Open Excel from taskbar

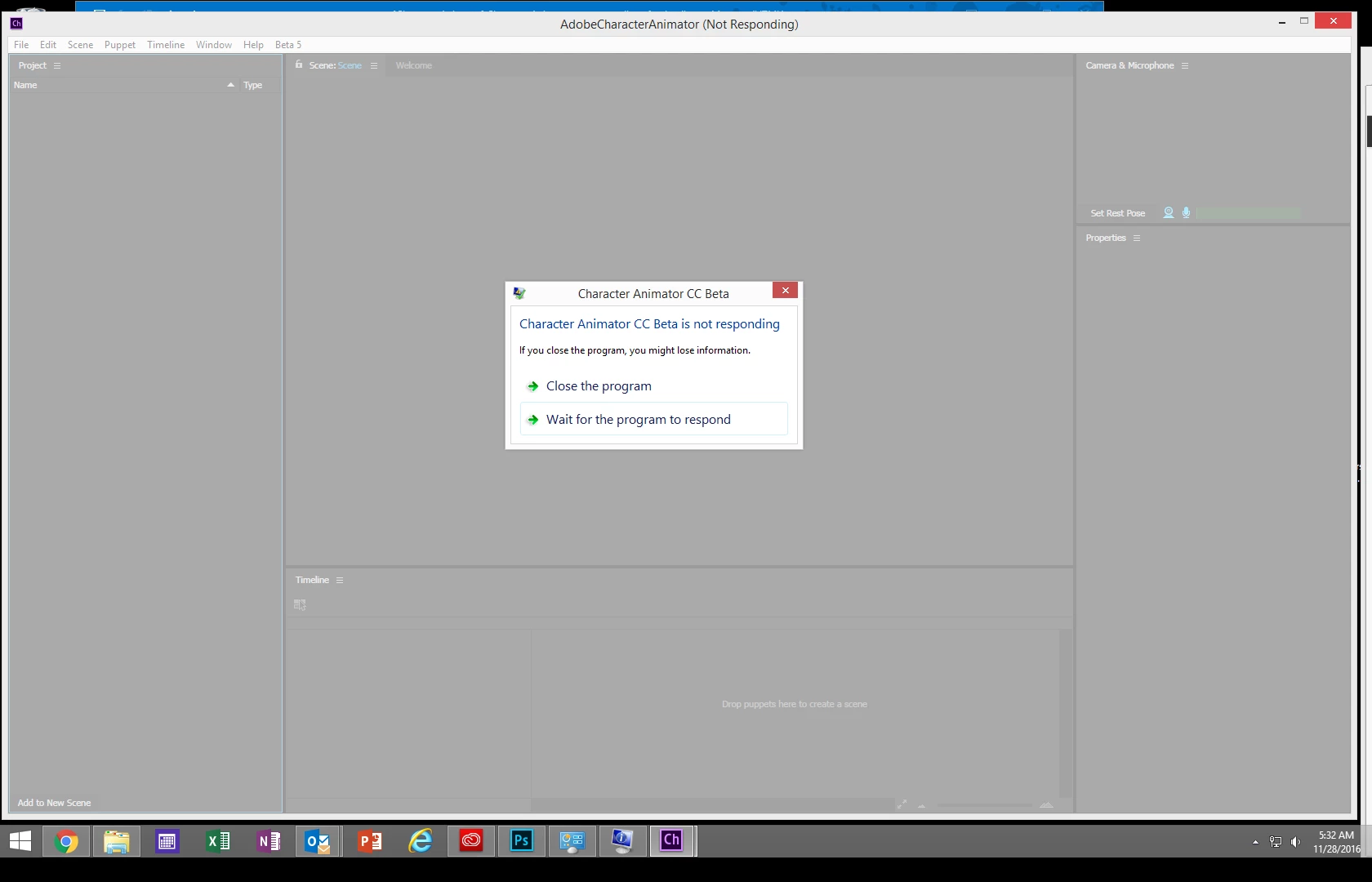coord(218,840)
